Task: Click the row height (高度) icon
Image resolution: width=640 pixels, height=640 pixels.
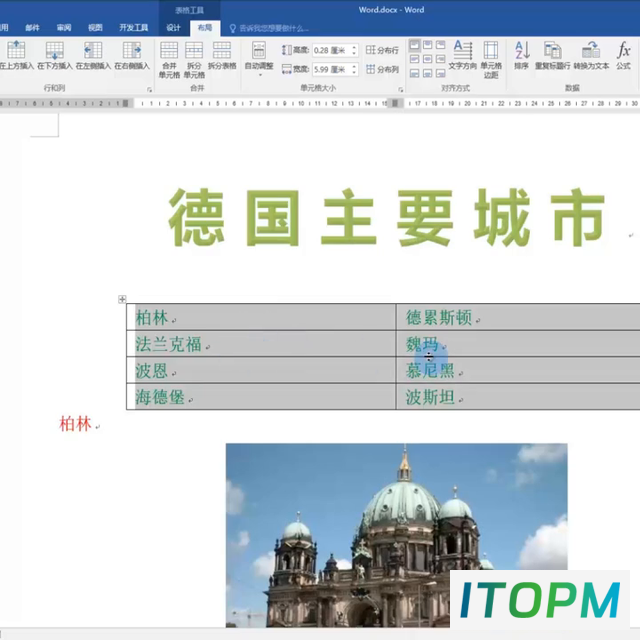Action: pyautogui.click(x=287, y=50)
